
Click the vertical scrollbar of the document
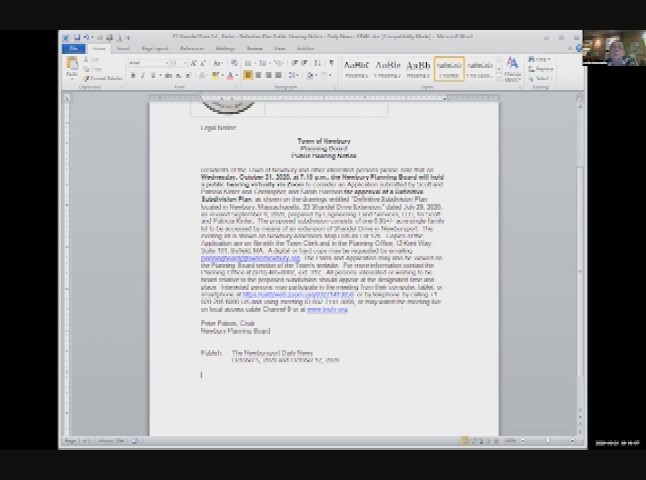pos(582,250)
